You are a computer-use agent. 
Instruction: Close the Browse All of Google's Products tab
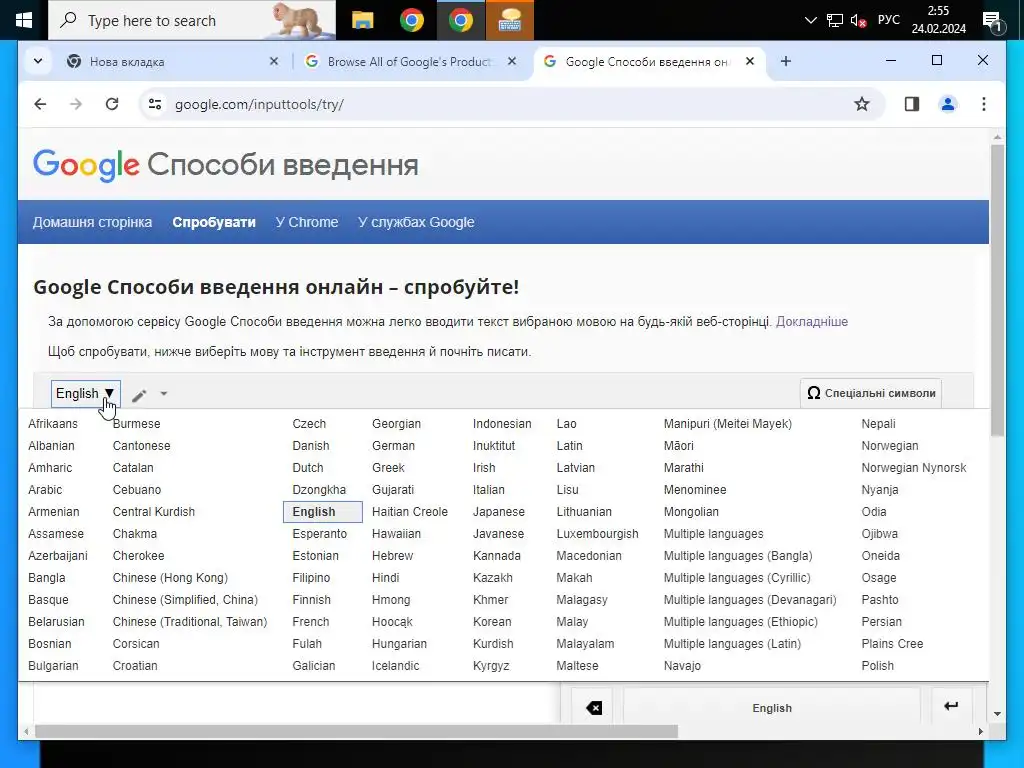coord(512,61)
